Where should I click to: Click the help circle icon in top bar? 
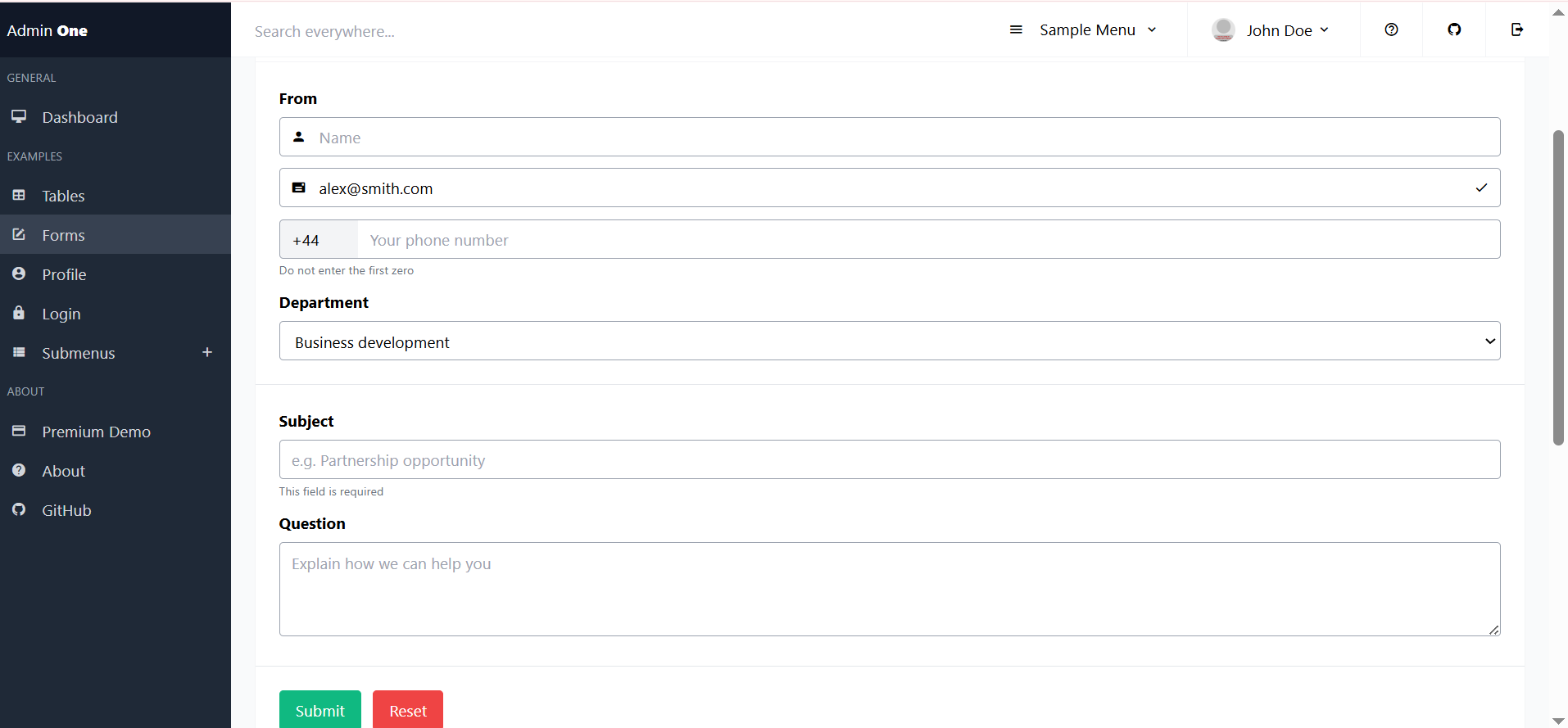coord(1391,29)
